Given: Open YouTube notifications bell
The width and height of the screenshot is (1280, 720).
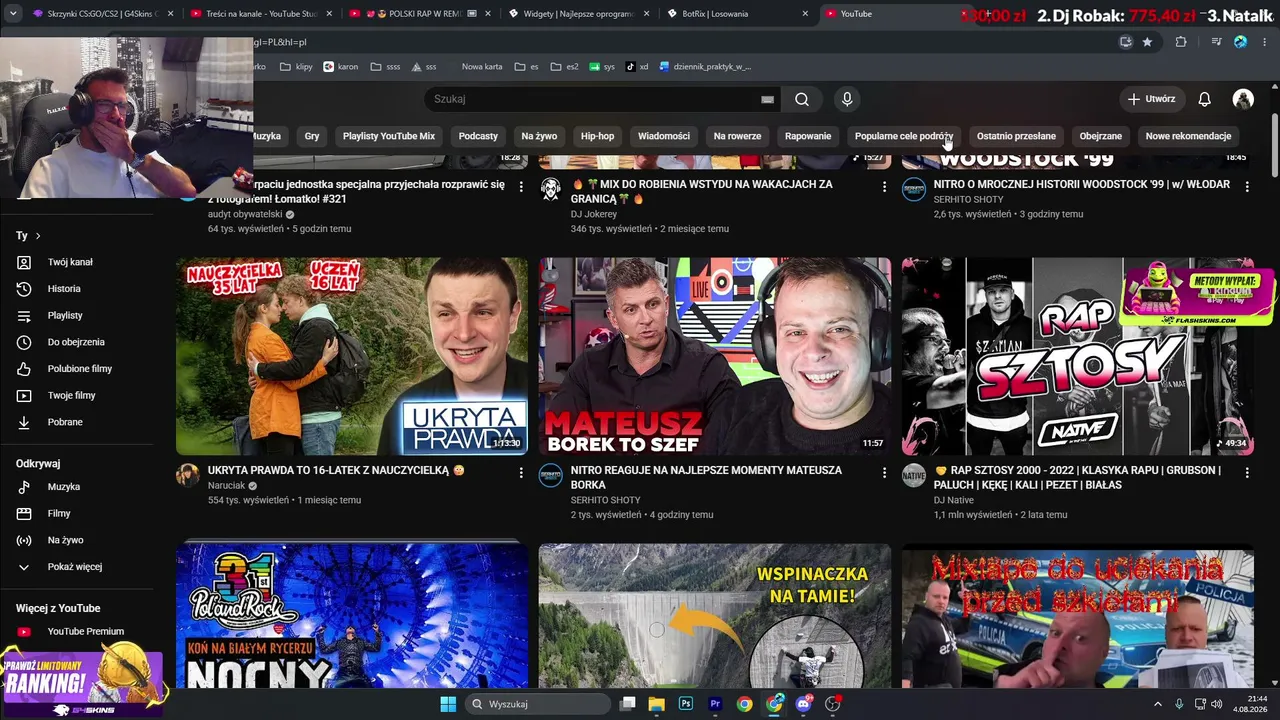Looking at the screenshot, I should coord(1205,99).
